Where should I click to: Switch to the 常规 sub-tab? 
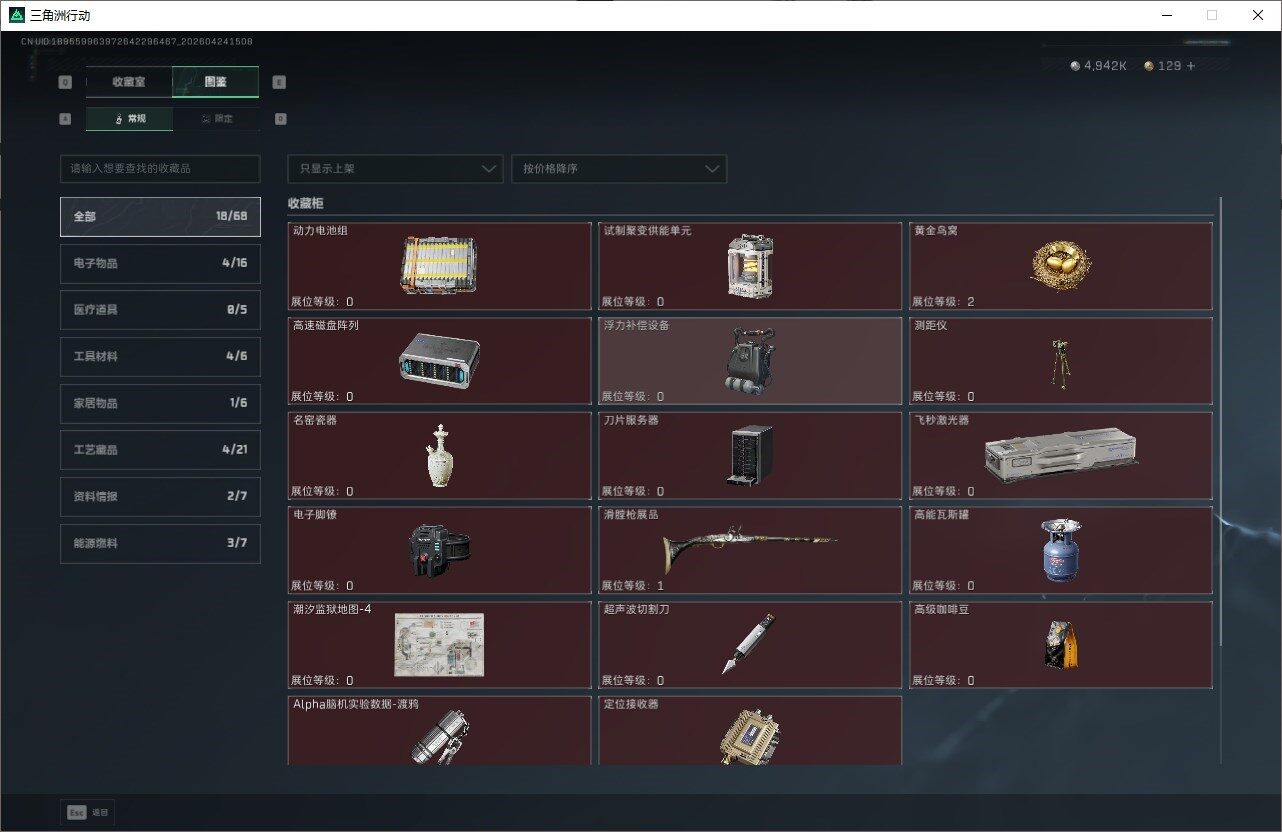click(129, 119)
